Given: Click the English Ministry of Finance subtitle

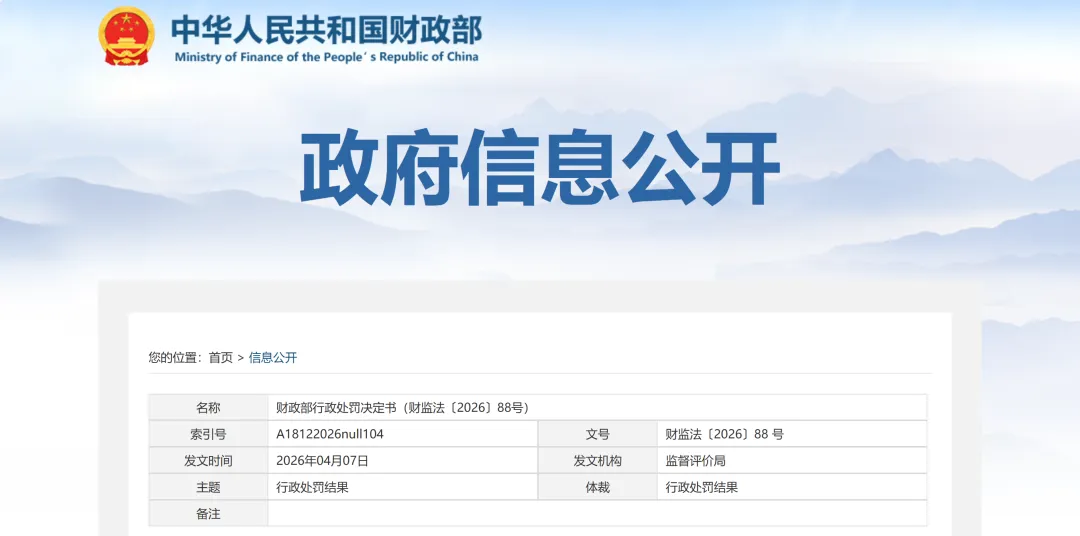Looking at the screenshot, I should [x=326, y=57].
